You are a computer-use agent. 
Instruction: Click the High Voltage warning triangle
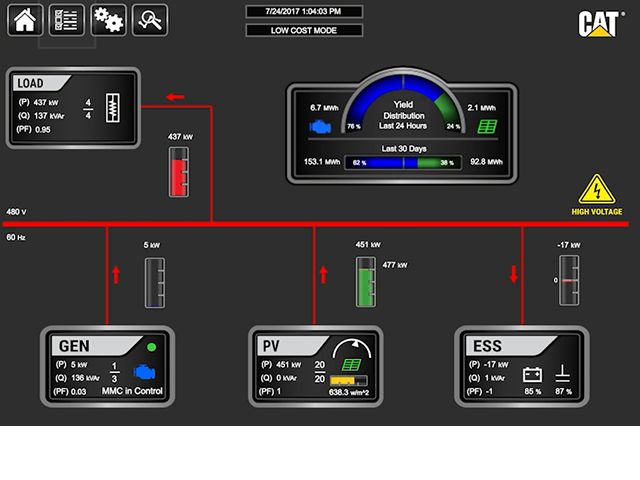(x=596, y=189)
